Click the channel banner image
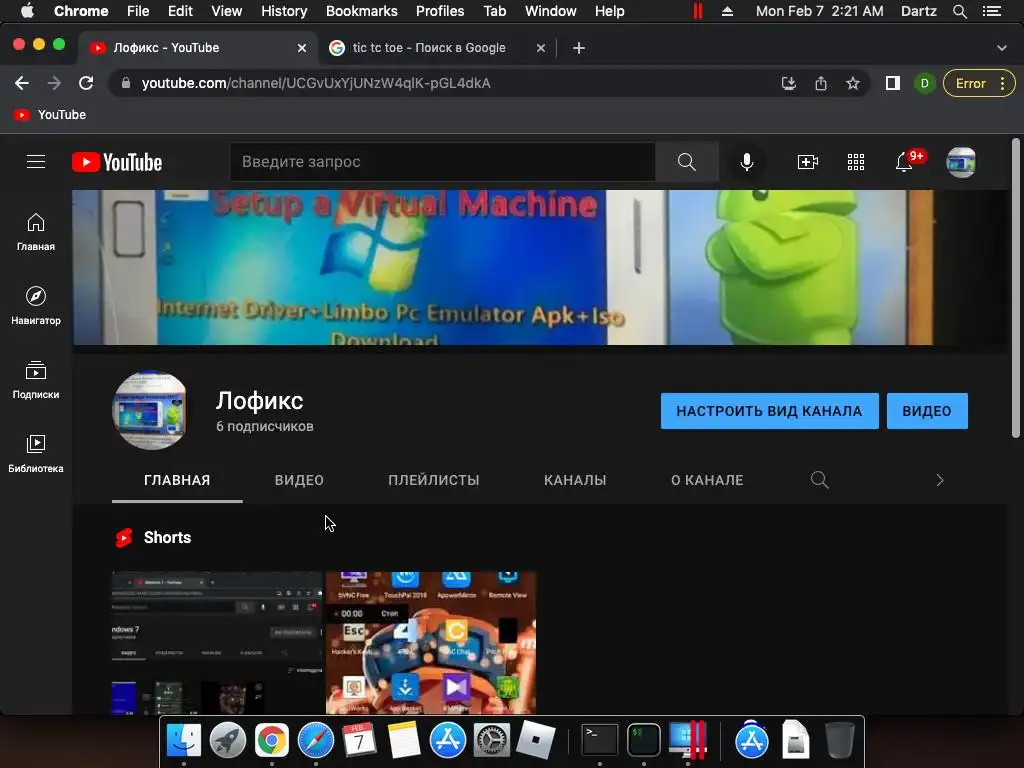 point(539,268)
